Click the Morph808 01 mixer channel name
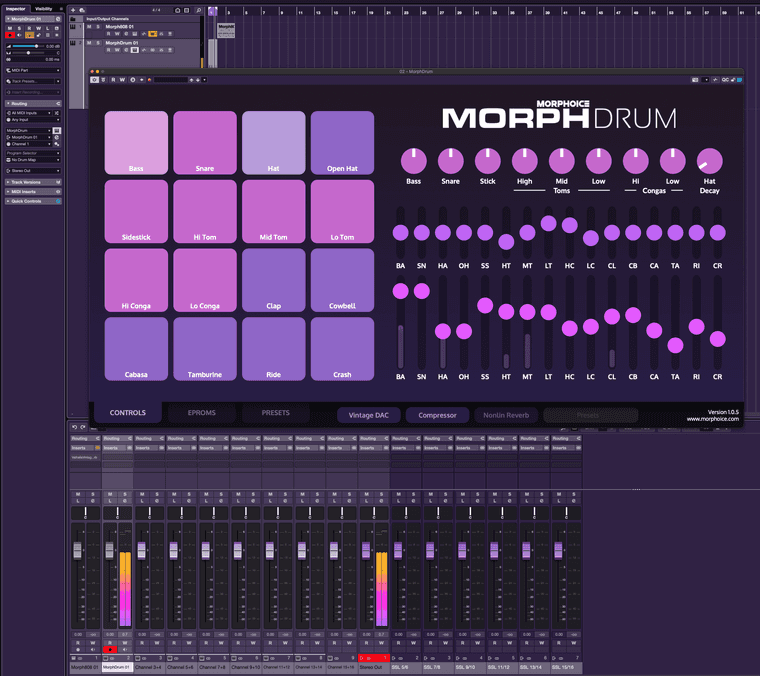 point(85,667)
